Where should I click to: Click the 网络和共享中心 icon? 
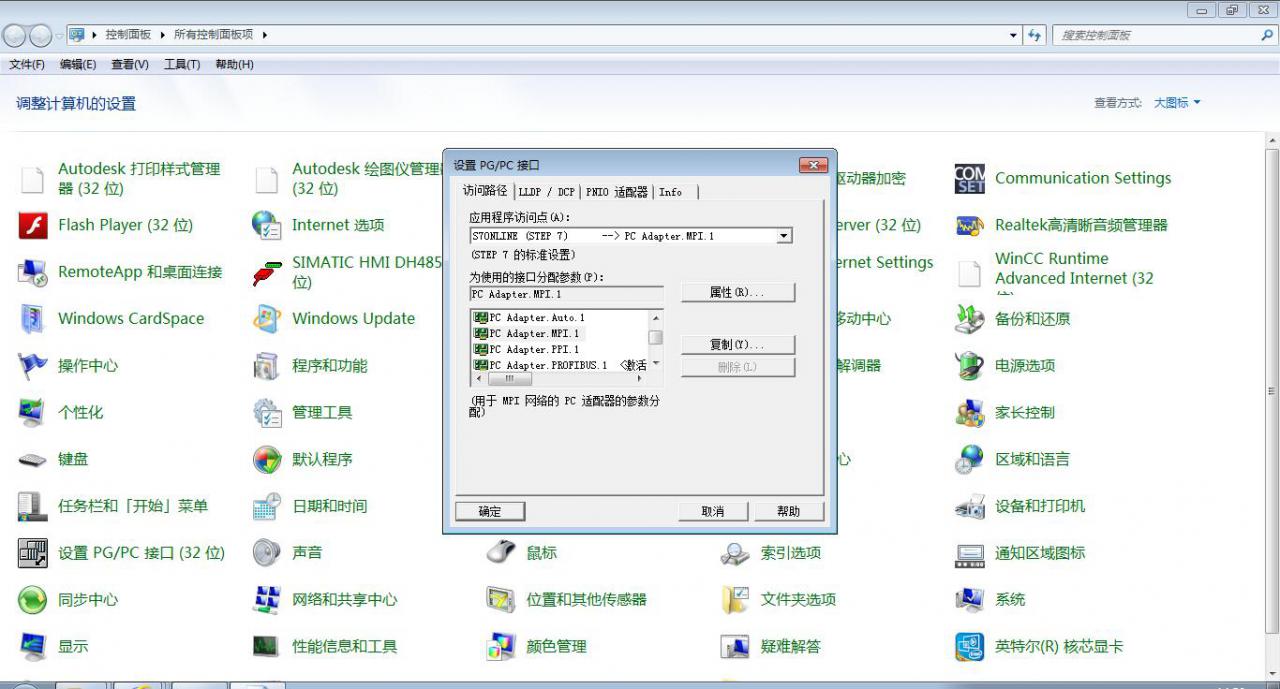267,600
